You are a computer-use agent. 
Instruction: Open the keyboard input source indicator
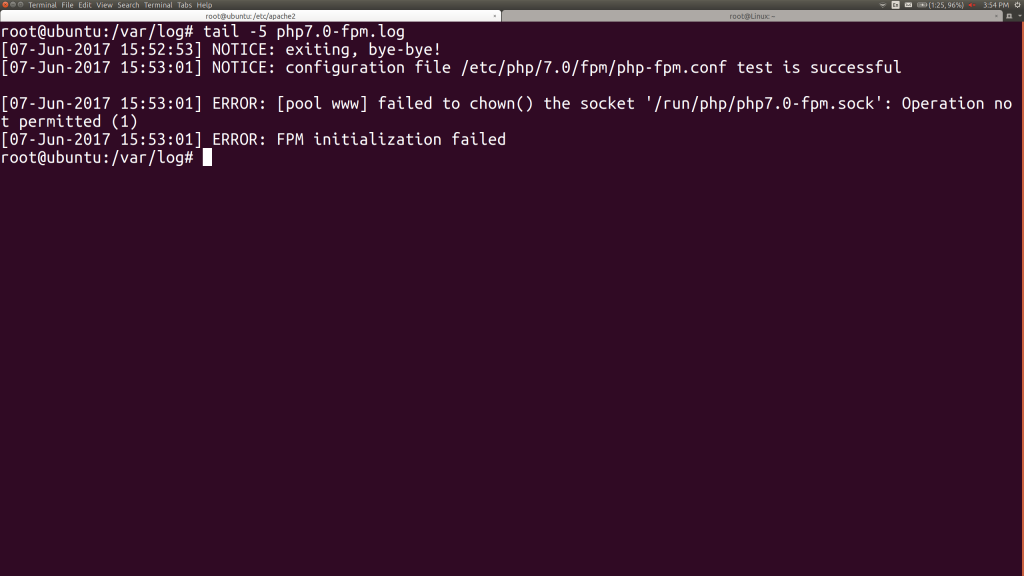click(x=895, y=5)
